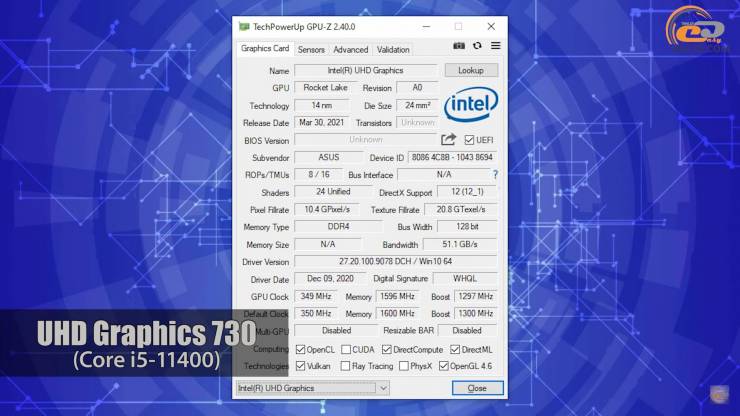Toggle the PhysX checkbox
The image size is (740, 416).
click(404, 366)
